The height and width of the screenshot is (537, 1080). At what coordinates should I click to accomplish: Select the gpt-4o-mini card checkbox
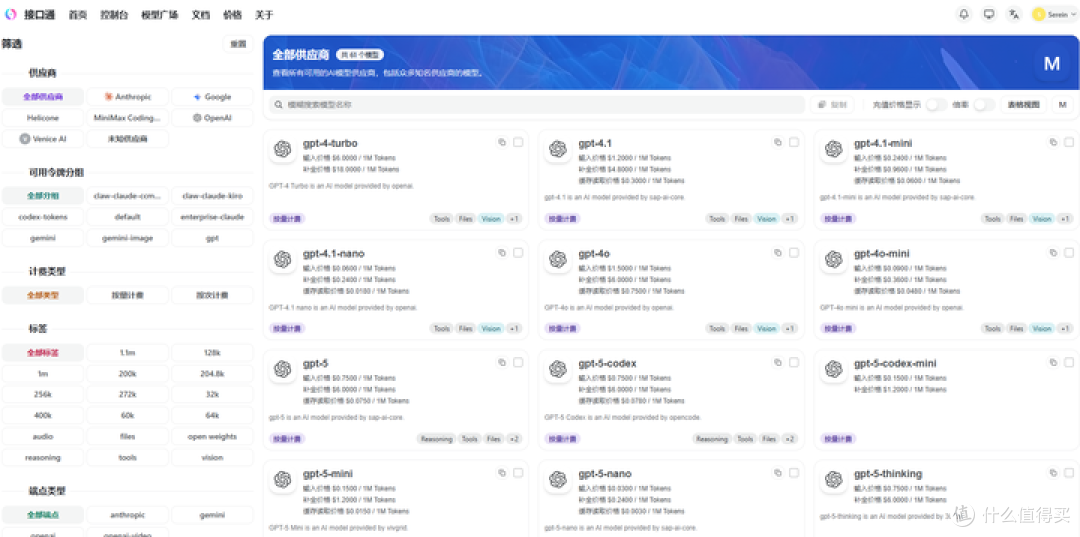click(x=1069, y=252)
